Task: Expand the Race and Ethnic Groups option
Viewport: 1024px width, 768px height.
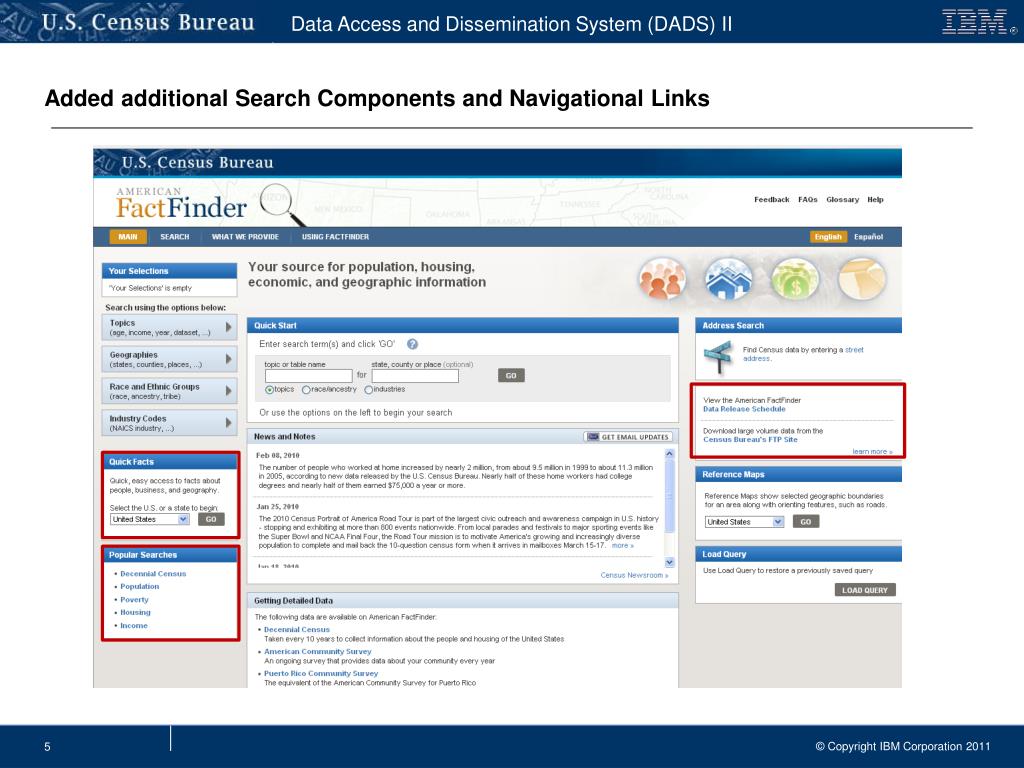Action: pos(169,391)
